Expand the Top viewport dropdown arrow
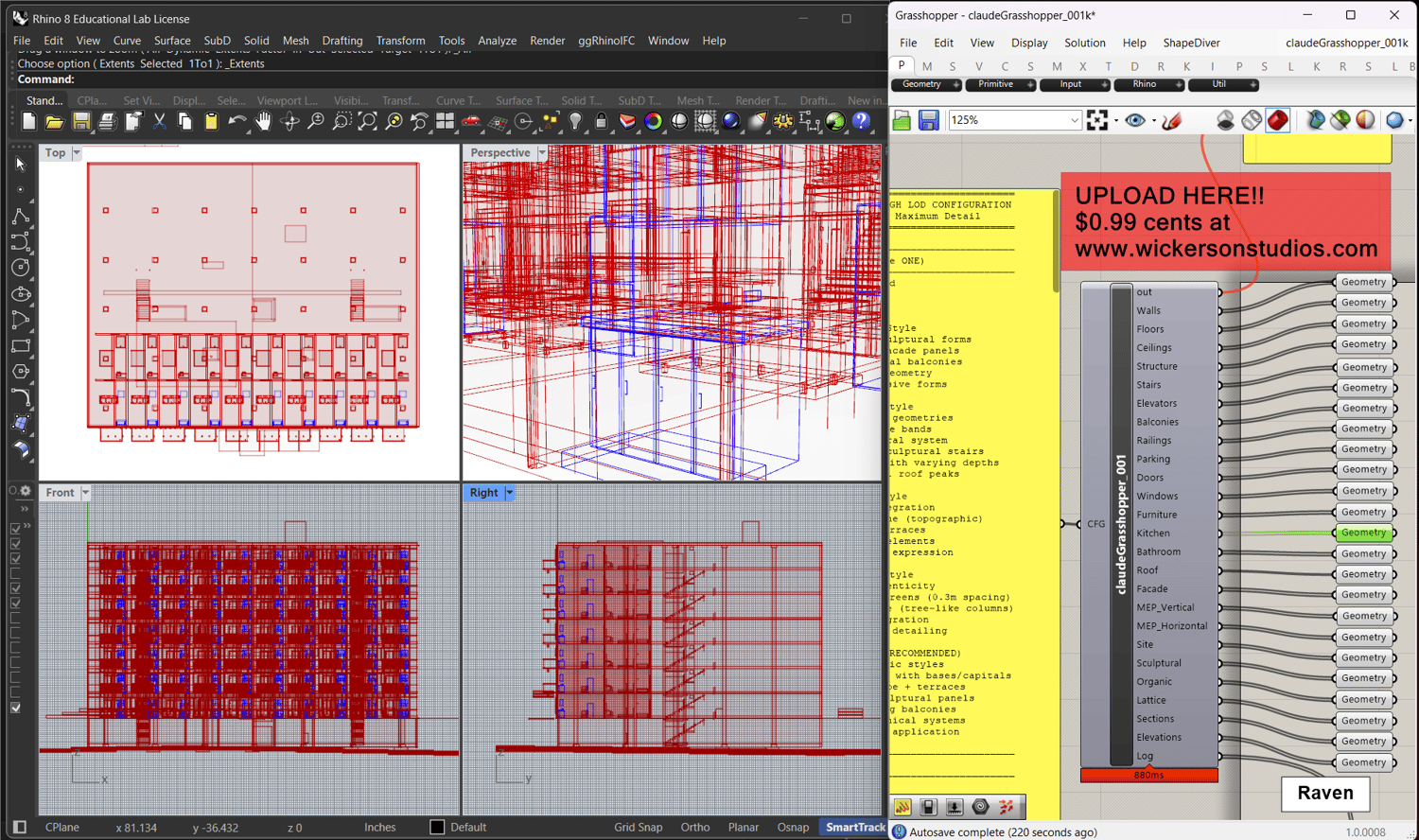Screen dimensions: 1419x840 click(77, 153)
